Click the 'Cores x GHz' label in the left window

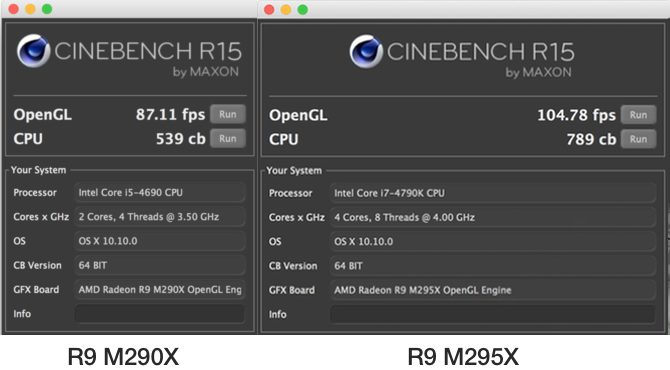[41, 217]
